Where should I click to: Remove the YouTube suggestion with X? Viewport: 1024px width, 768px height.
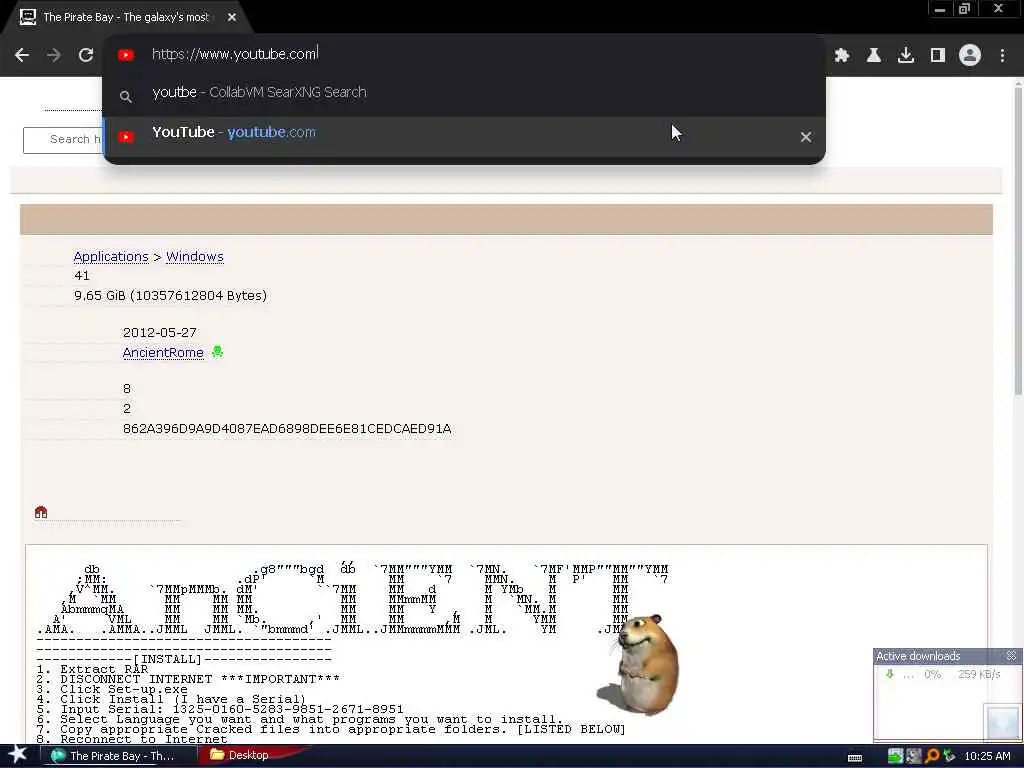[806, 137]
